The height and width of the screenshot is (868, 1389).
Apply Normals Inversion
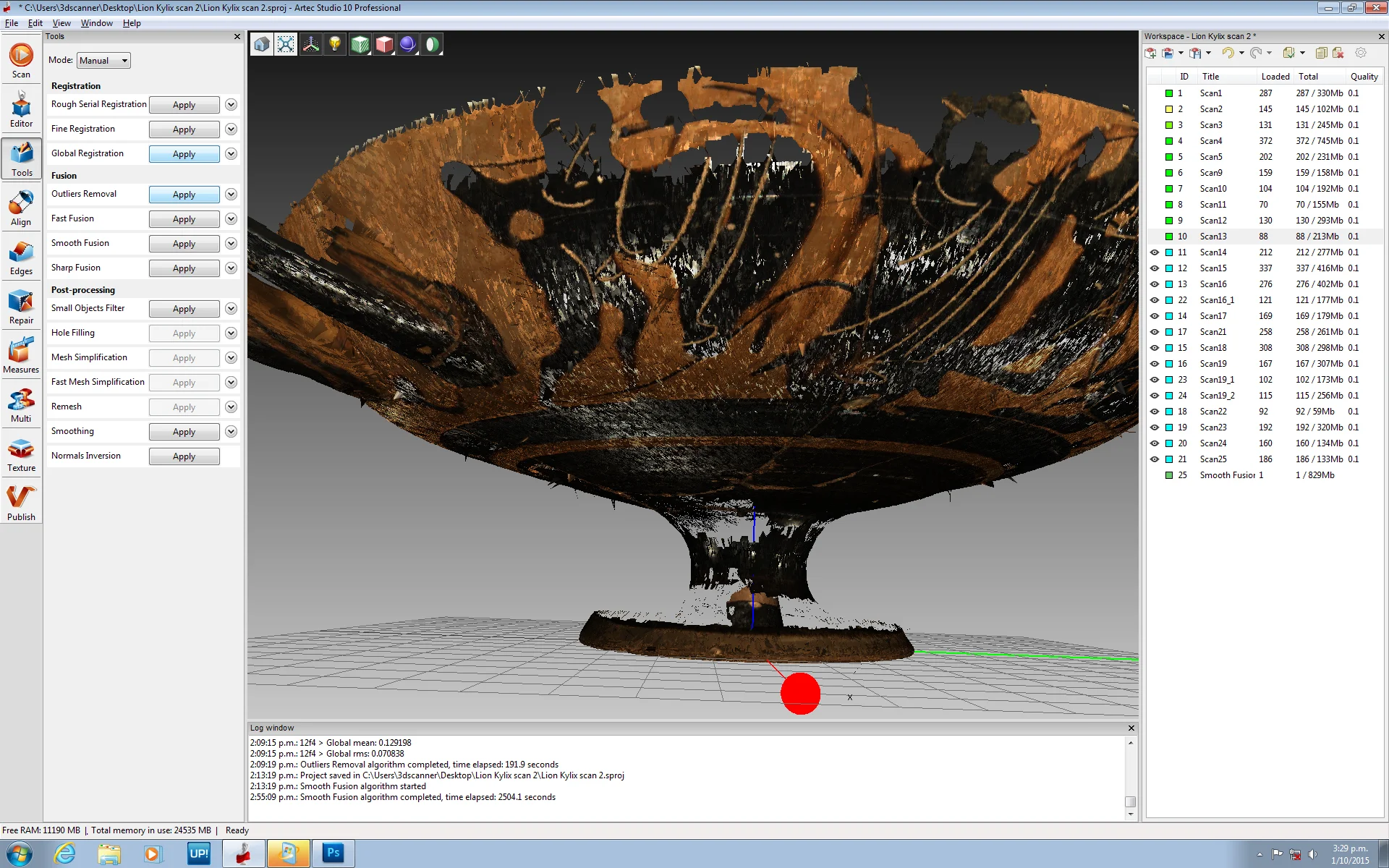[x=184, y=456]
